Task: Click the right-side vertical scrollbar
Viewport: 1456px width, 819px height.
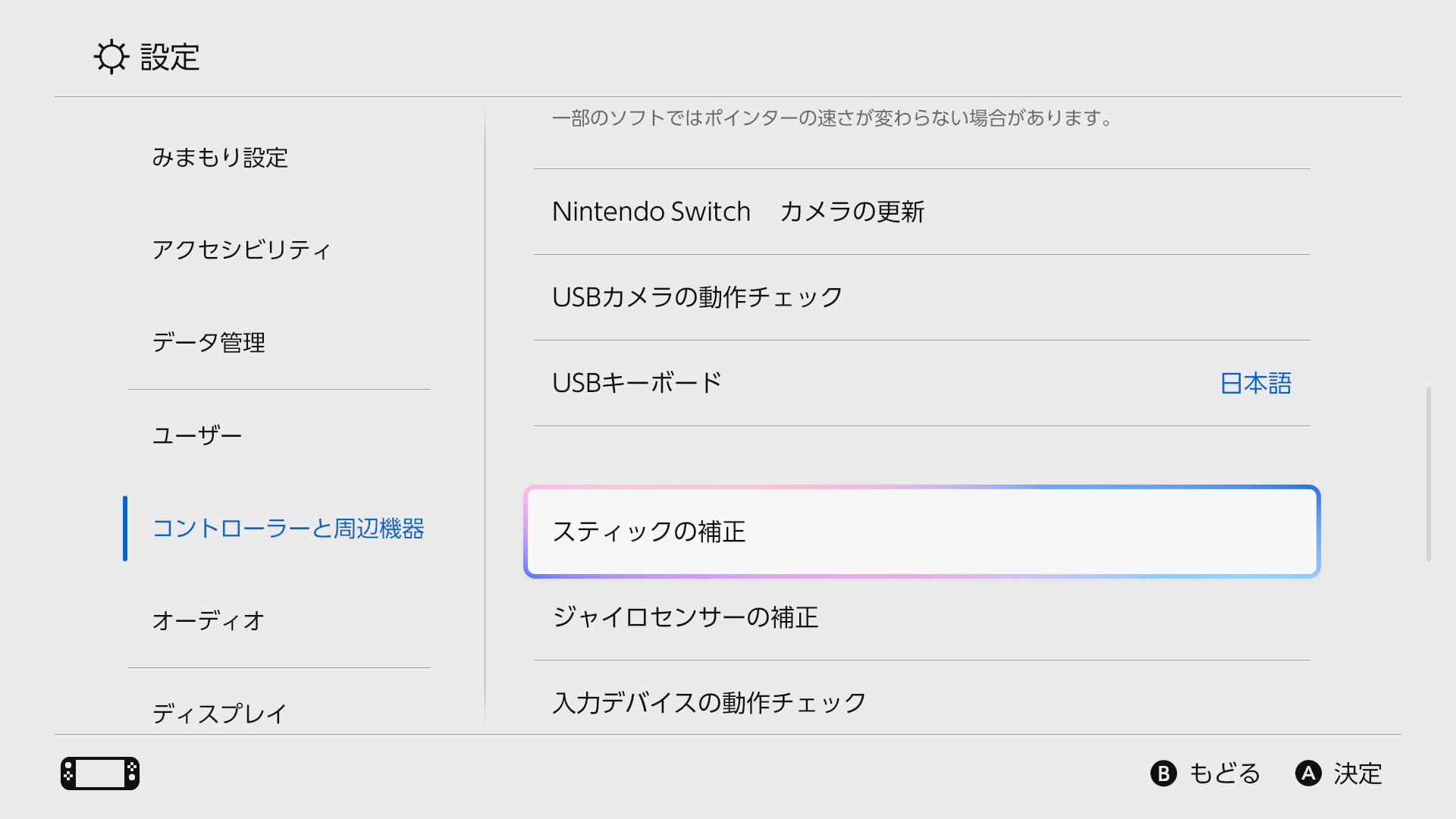Action: click(1429, 474)
